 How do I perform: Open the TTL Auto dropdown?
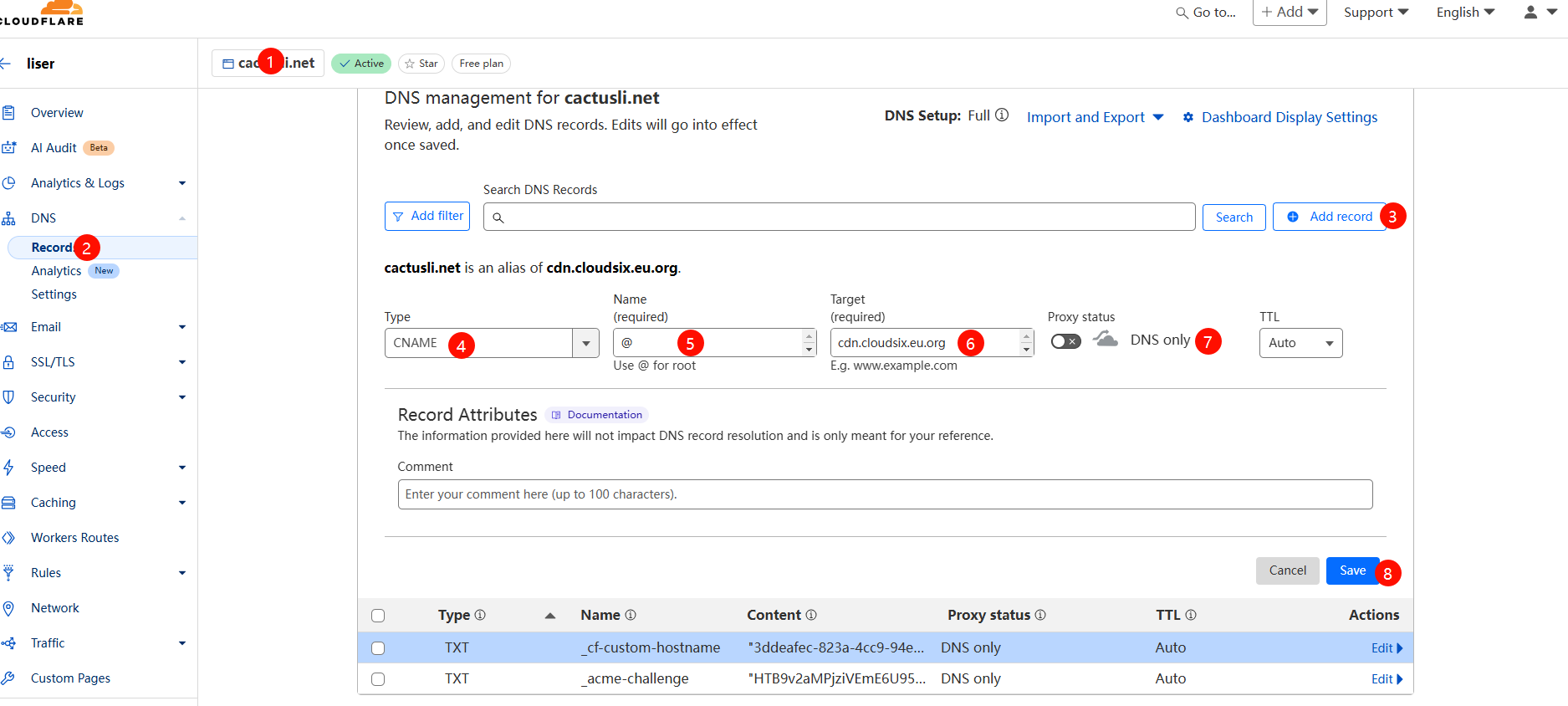pyautogui.click(x=1300, y=343)
